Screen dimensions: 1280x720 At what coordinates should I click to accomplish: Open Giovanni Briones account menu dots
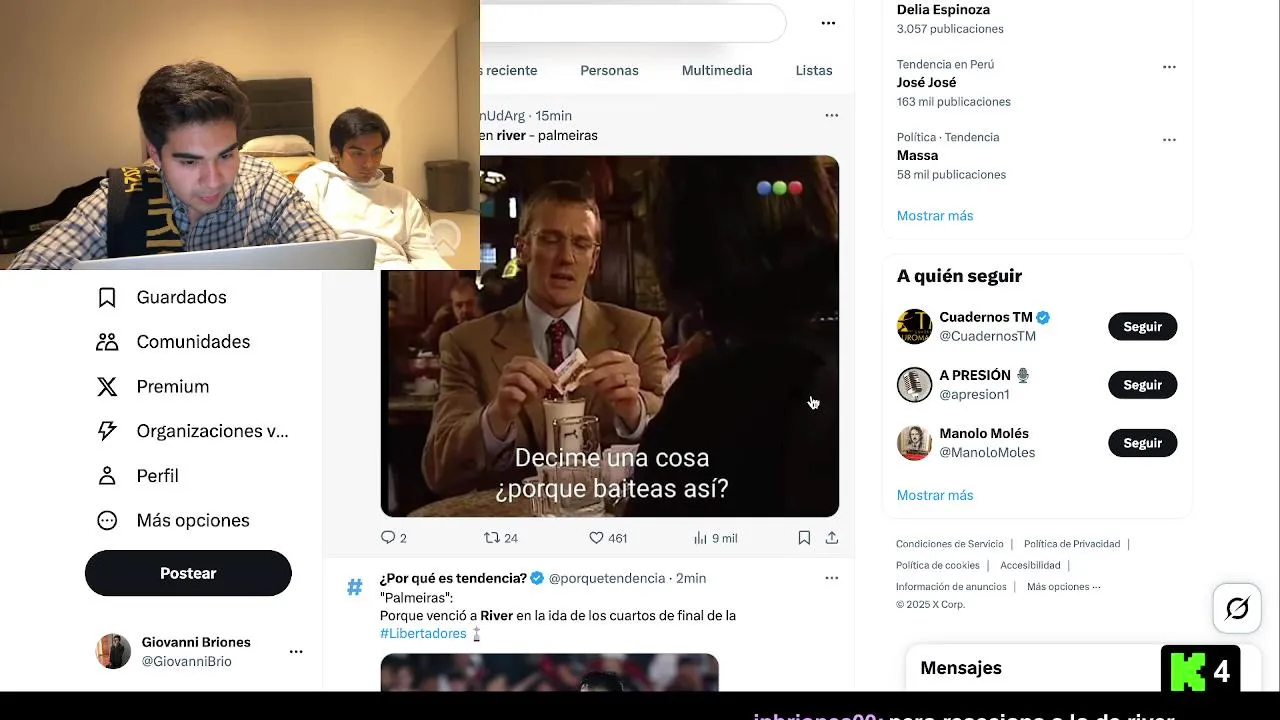pos(296,652)
